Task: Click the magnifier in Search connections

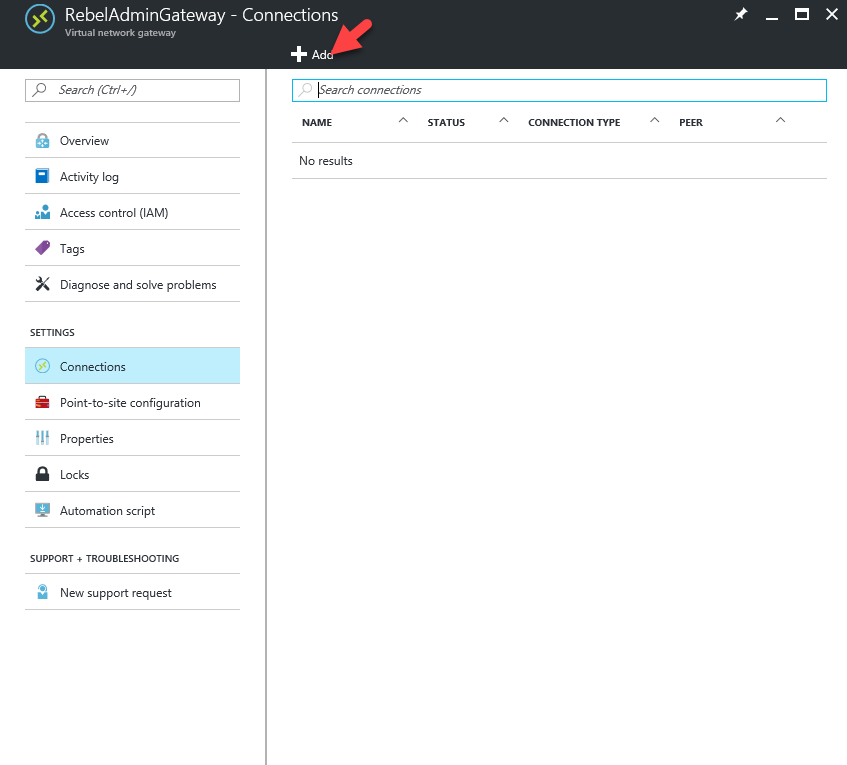Action: (306, 90)
